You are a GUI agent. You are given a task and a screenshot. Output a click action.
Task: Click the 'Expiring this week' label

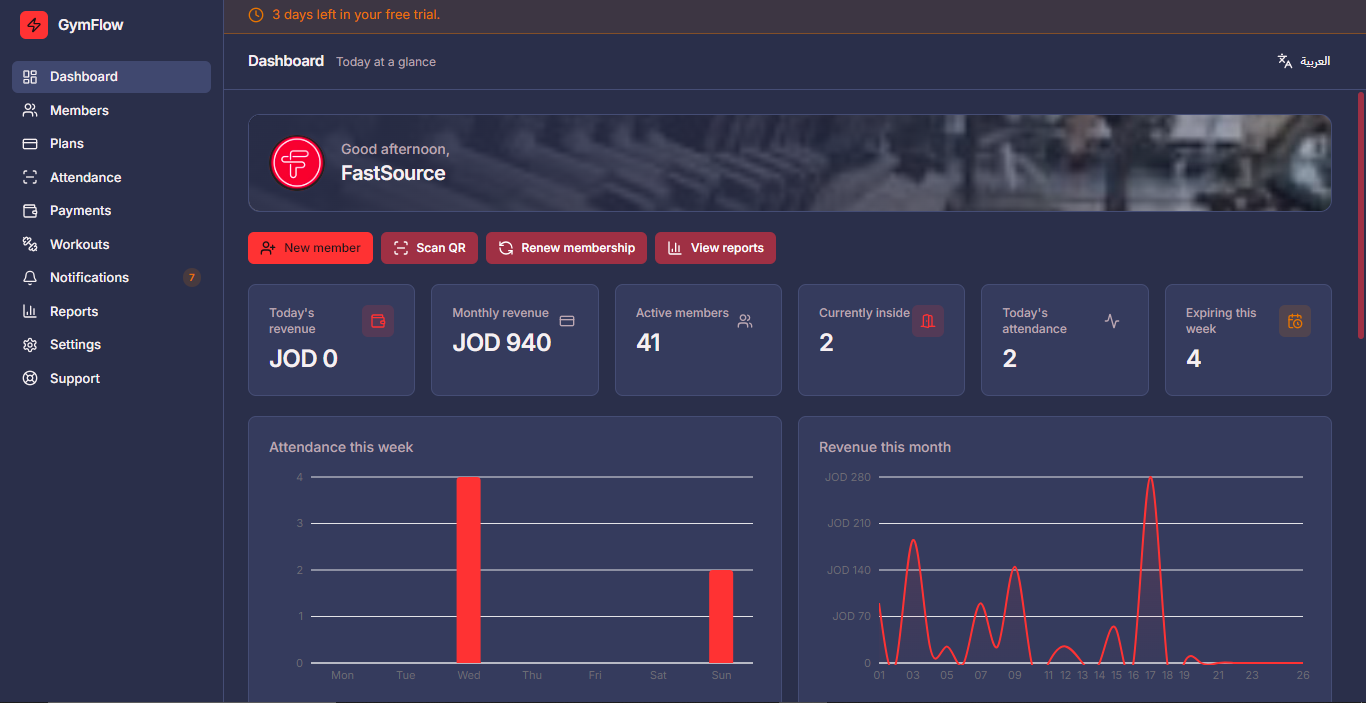tap(1221, 321)
